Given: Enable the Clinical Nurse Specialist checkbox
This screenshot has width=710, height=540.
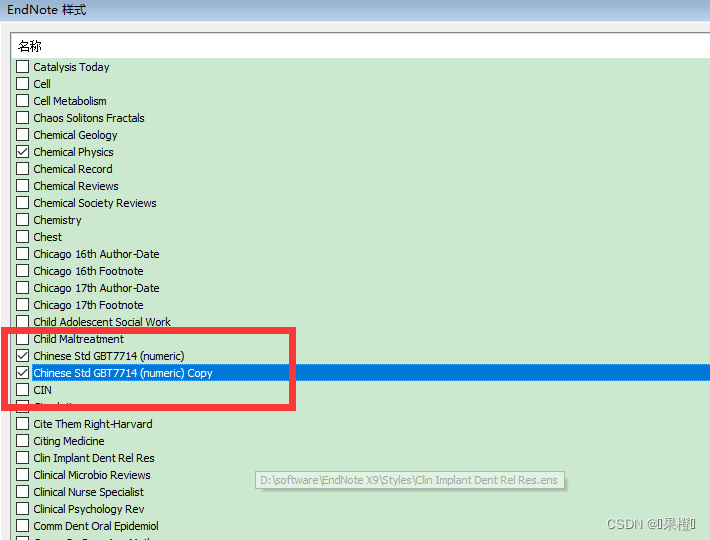Looking at the screenshot, I should (x=23, y=492).
